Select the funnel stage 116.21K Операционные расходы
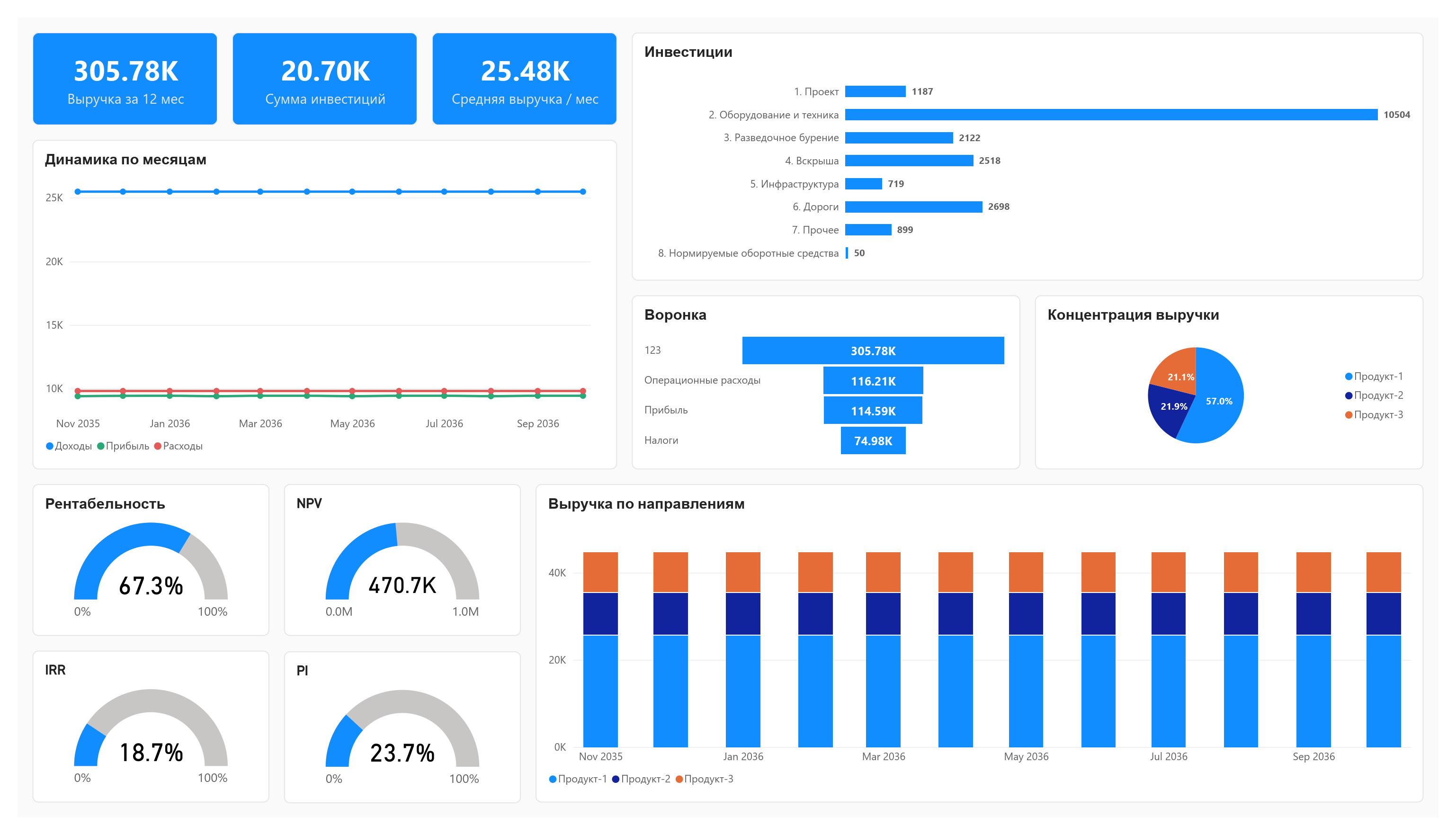Image resolution: width=1456 pixels, height=835 pixels. point(873,381)
